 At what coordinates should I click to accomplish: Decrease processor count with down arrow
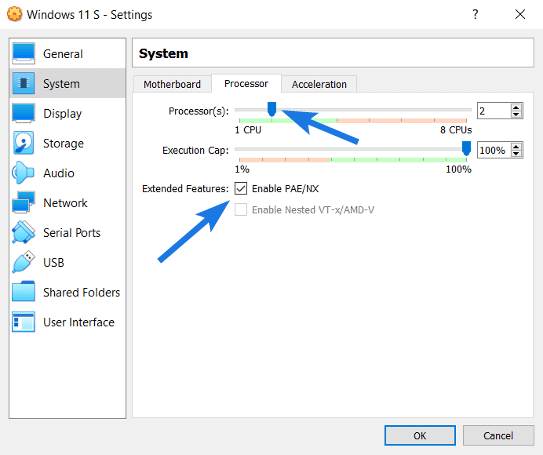516,114
